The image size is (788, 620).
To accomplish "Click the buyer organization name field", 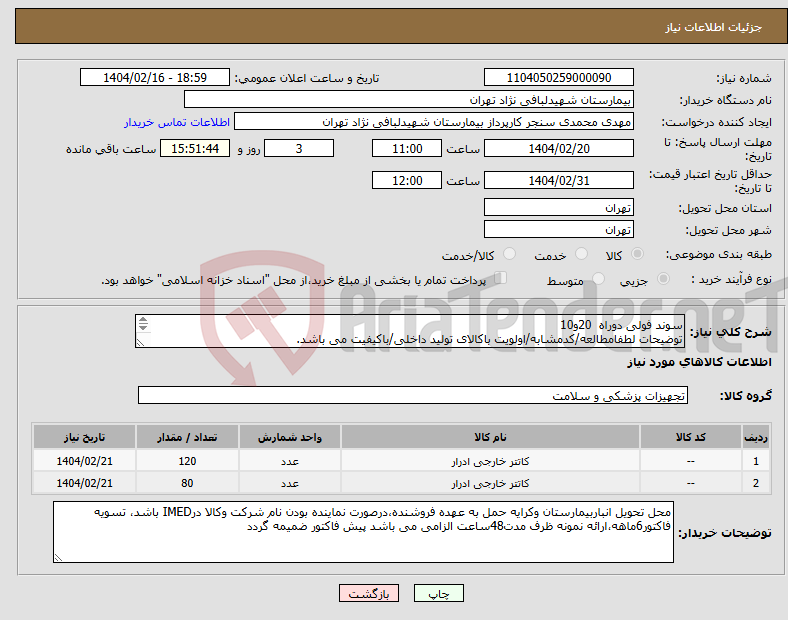I will pos(409,99).
